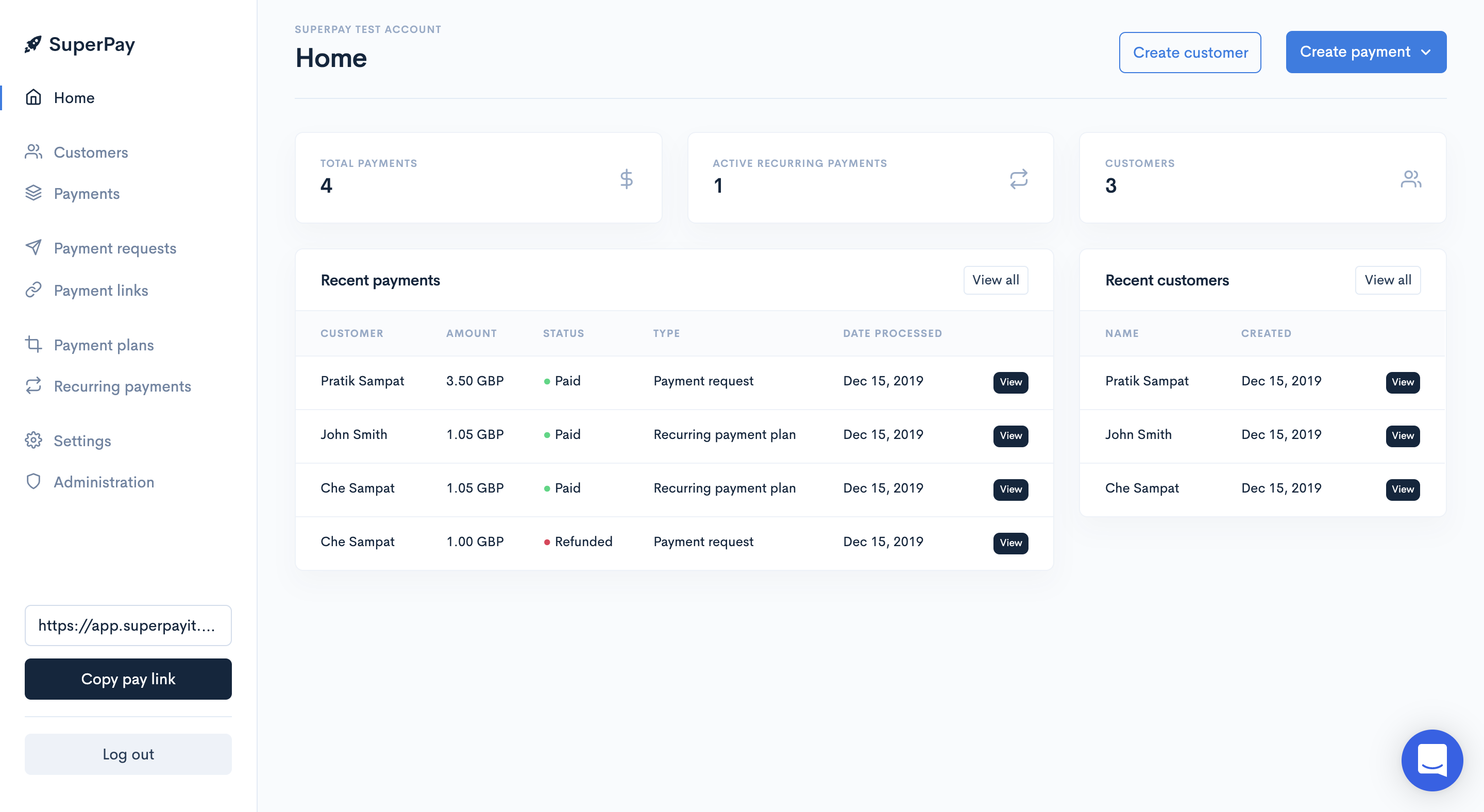The image size is (1484, 812).
Task: Select the Customers people icon in sidebar
Action: [33, 152]
